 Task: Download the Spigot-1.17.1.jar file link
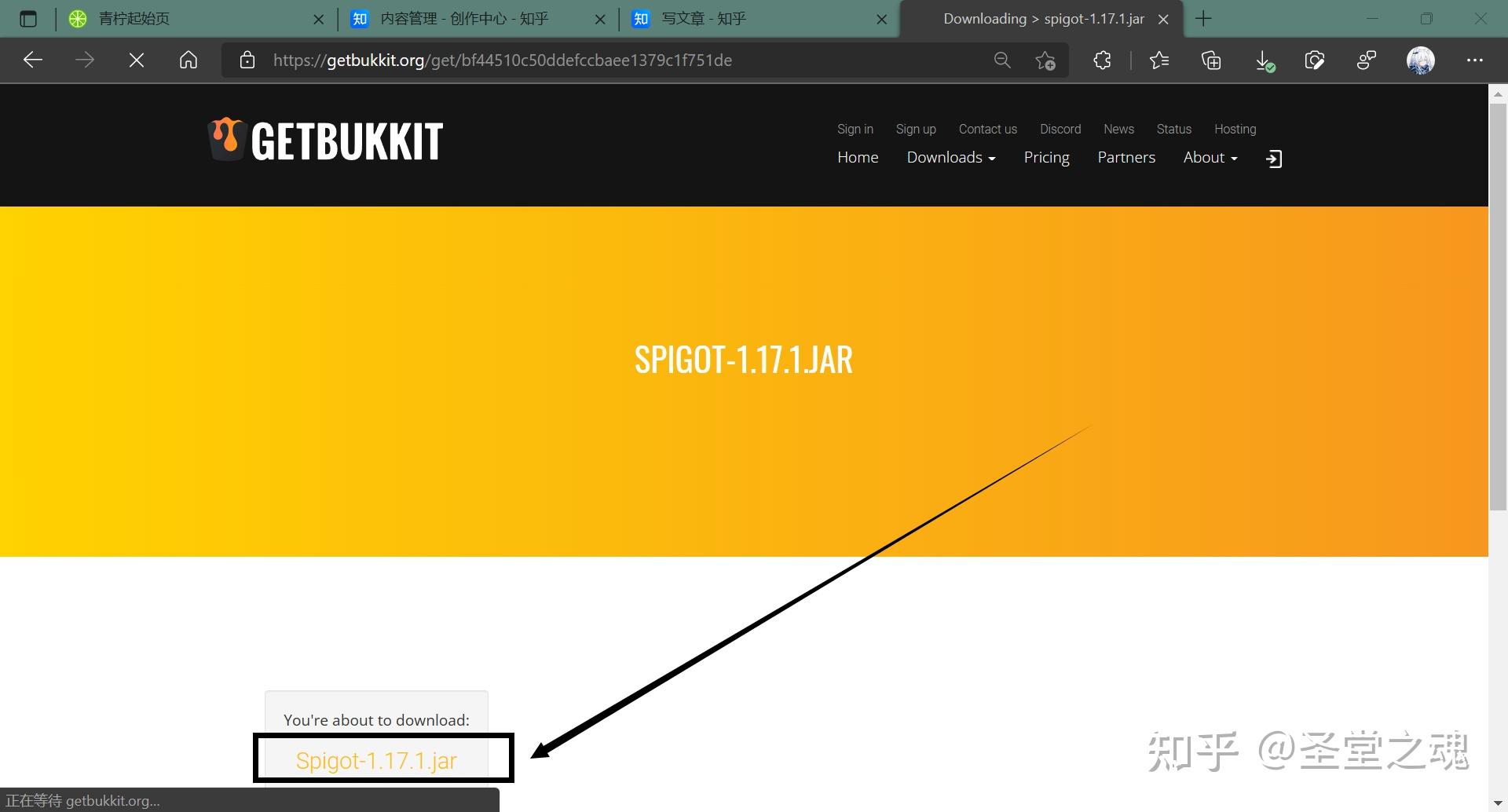(x=376, y=760)
